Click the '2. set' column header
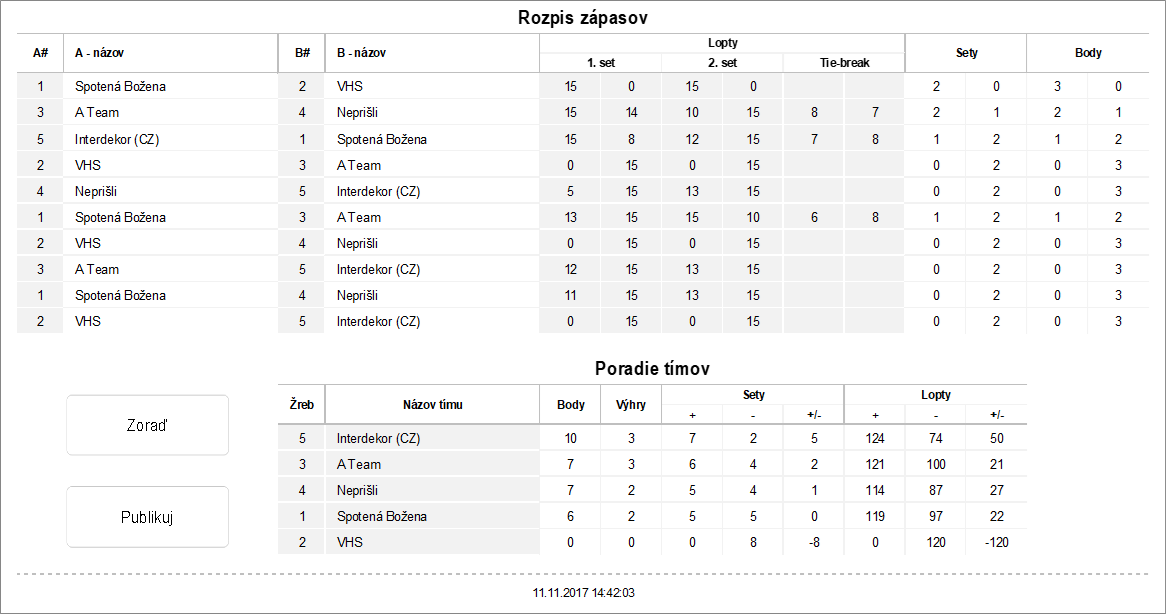This screenshot has width=1166, height=614. point(721,62)
